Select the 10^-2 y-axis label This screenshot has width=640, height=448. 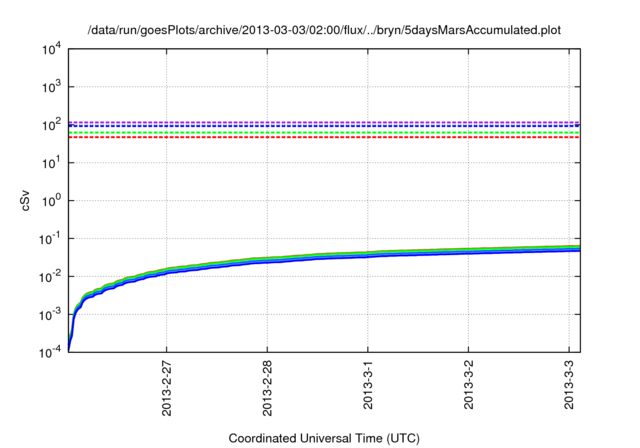pyautogui.click(x=50, y=276)
